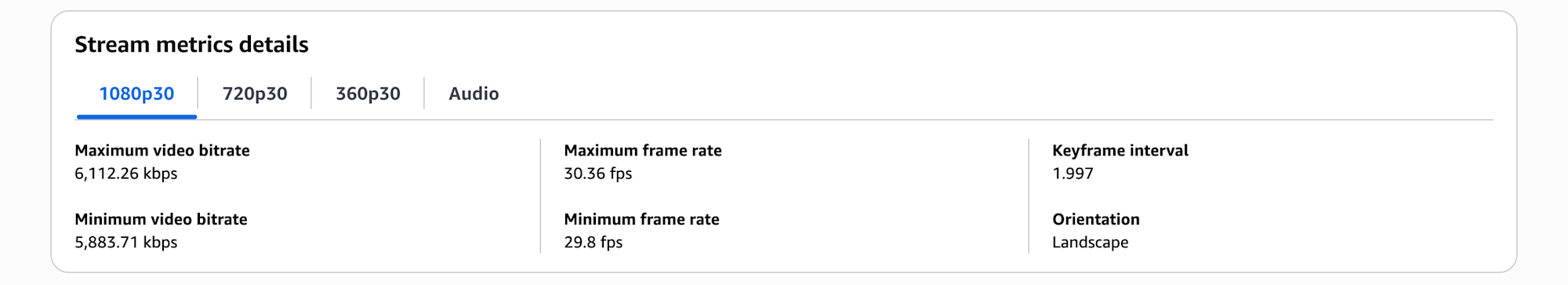Click the divider between 720p30 and 360p30
This screenshot has width=1568, height=285.
pos(311,93)
